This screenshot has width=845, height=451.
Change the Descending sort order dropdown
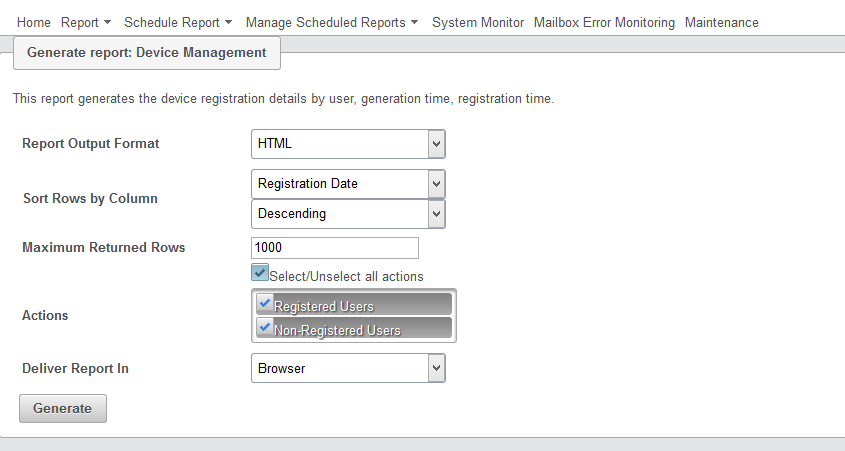pos(347,214)
